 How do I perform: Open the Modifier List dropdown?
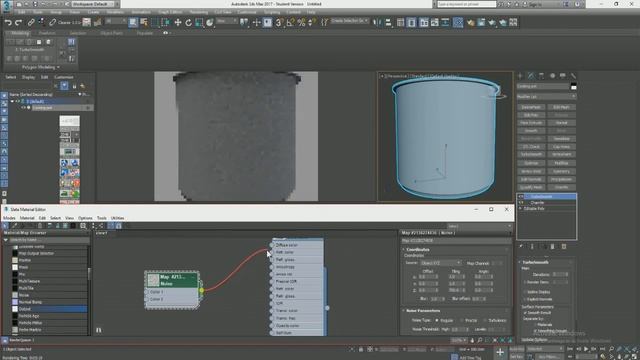pos(547,97)
